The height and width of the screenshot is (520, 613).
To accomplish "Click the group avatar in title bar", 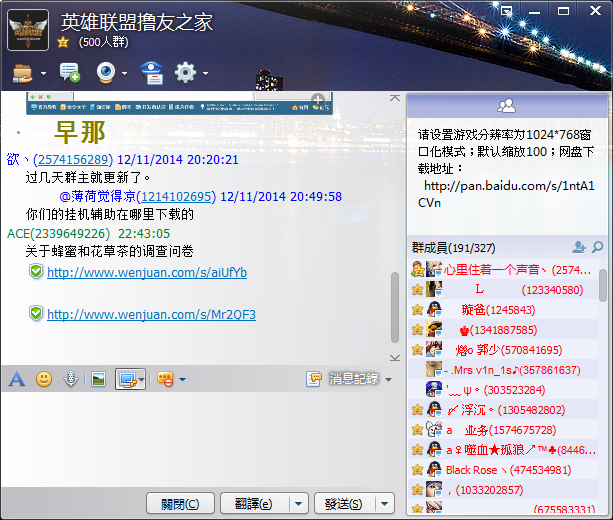I will point(28,30).
